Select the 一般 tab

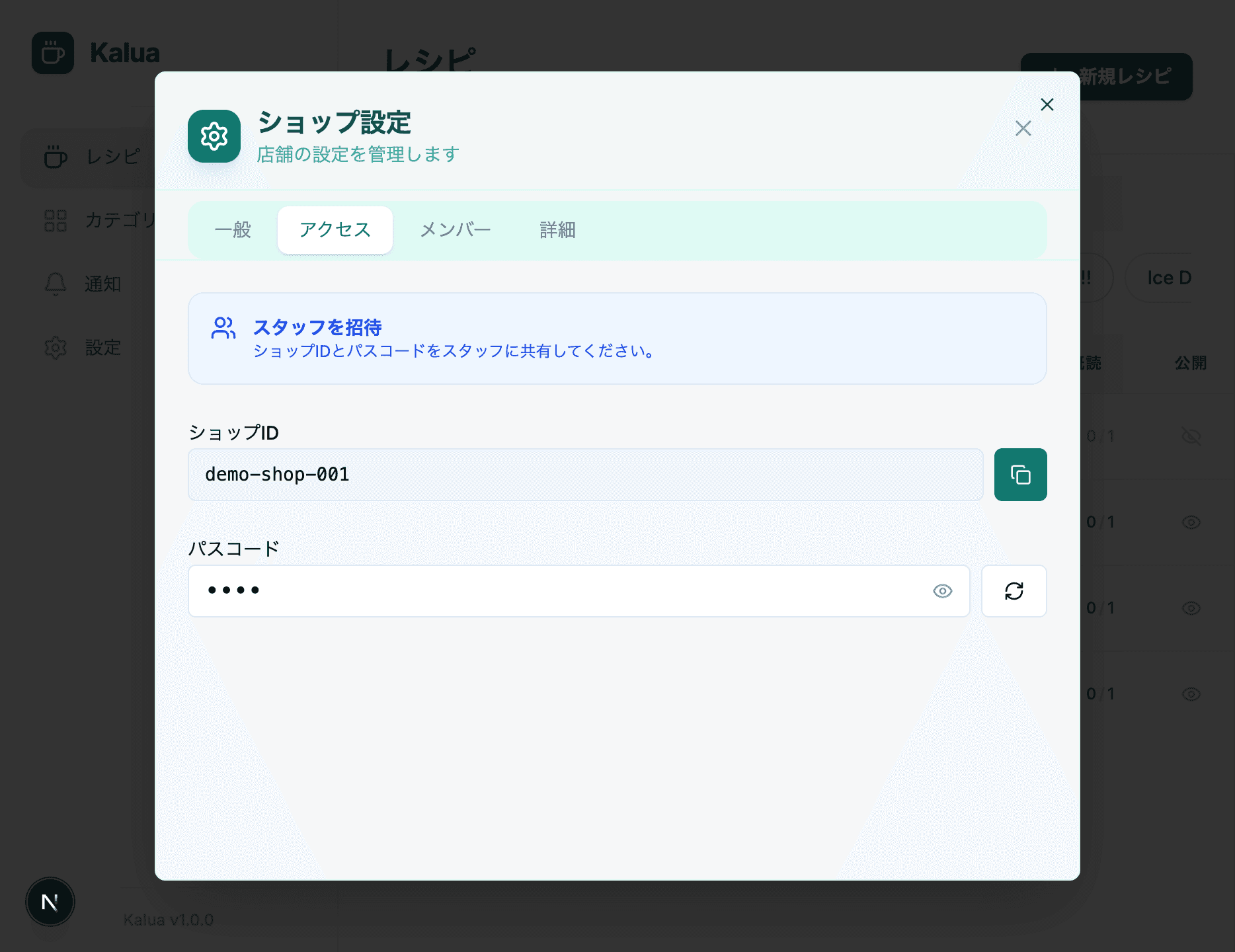click(x=233, y=230)
